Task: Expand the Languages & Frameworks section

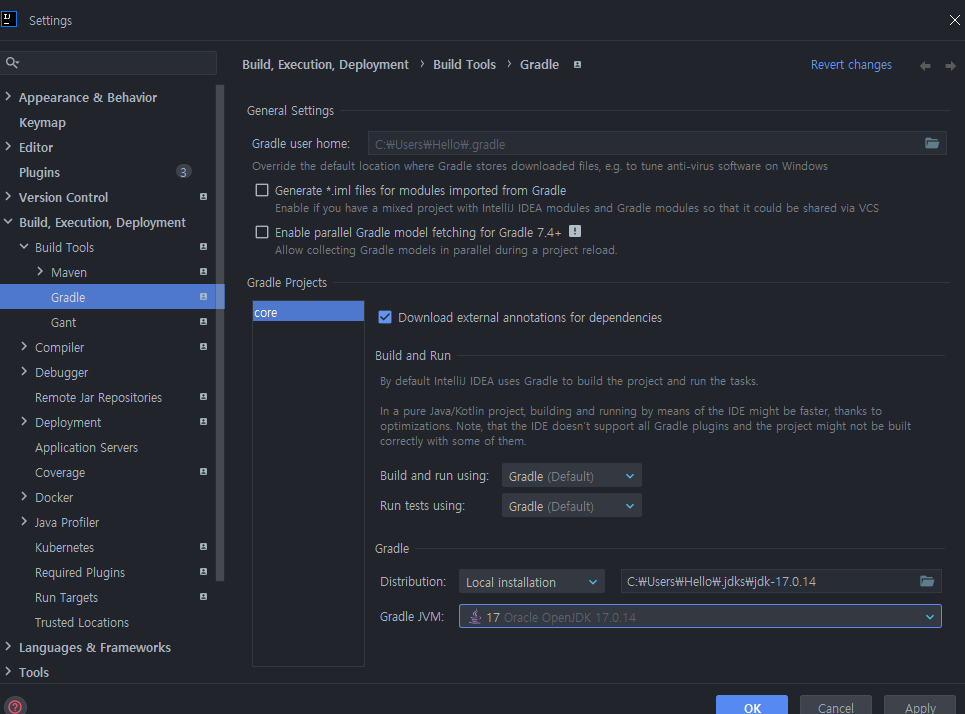Action: point(8,647)
